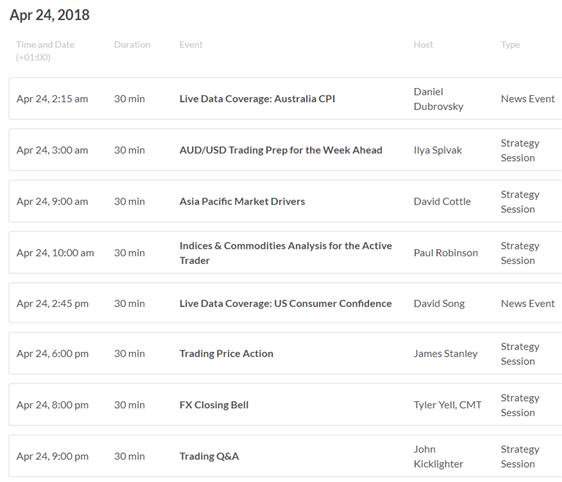This screenshot has width=562, height=482.
Task: Click the Type column header
Action: [510, 45]
